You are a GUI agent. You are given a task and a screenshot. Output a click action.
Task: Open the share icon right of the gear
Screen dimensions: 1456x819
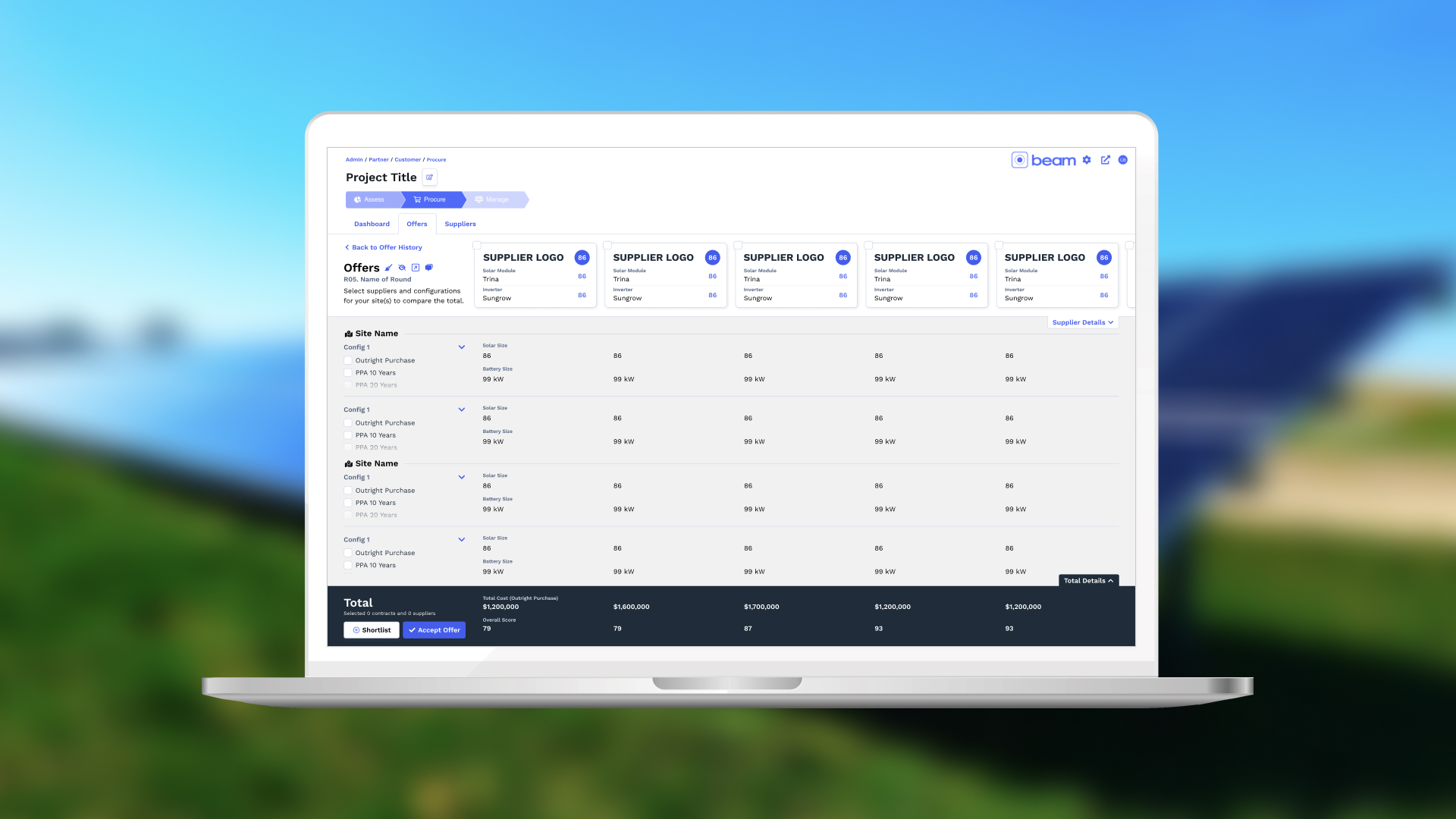click(1106, 160)
